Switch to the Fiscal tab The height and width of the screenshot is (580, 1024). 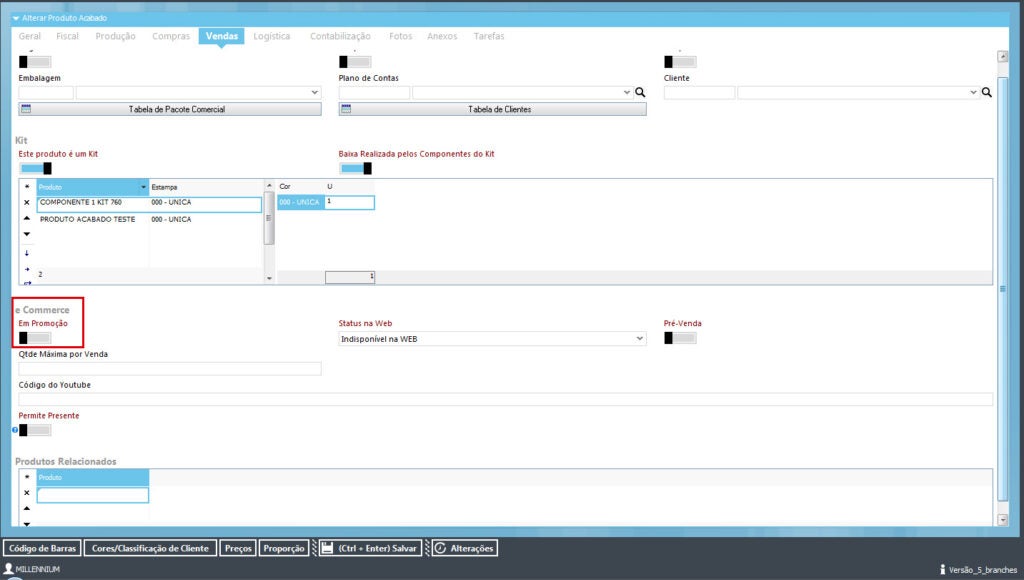[x=67, y=36]
